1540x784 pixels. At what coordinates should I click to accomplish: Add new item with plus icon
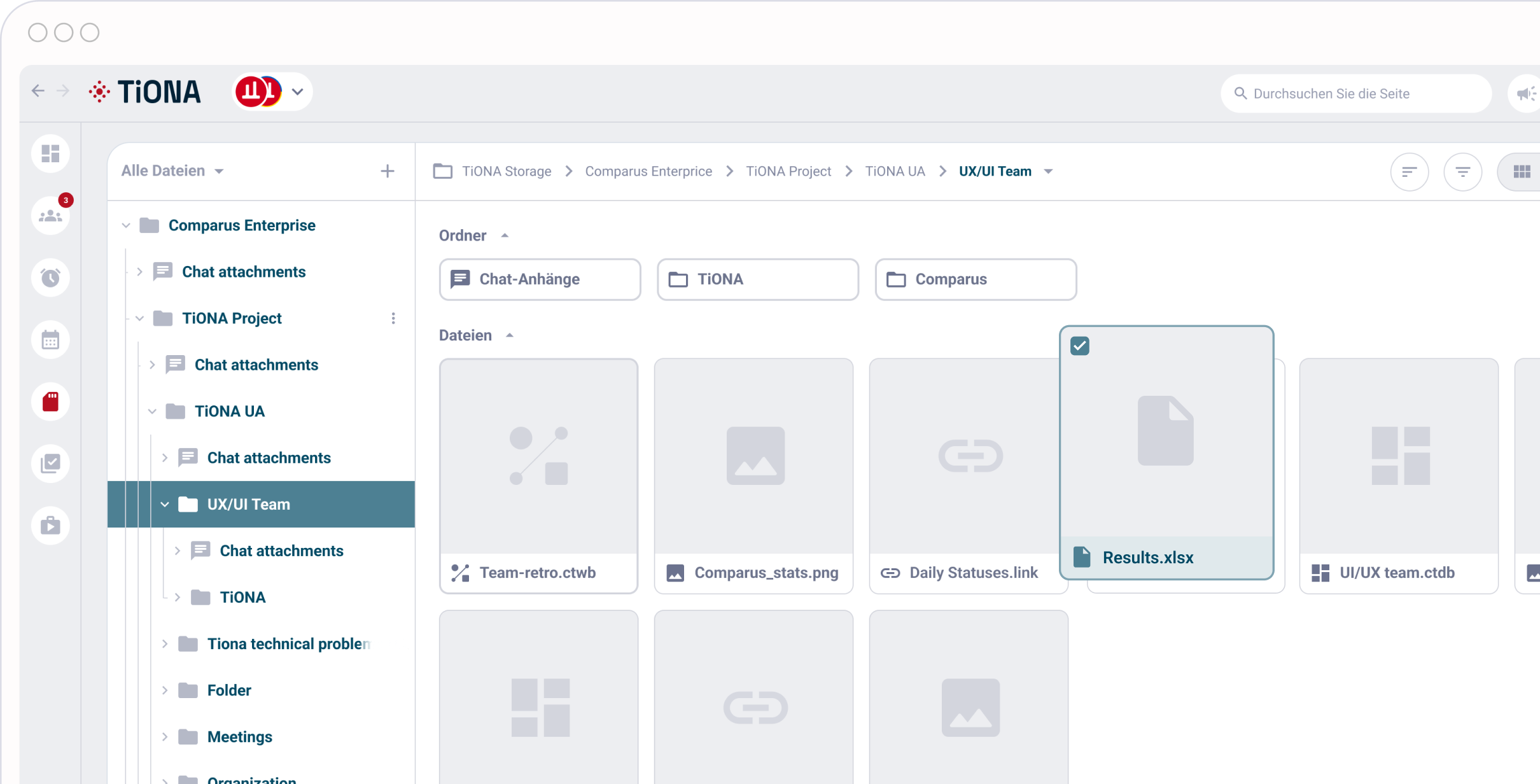pos(387,171)
